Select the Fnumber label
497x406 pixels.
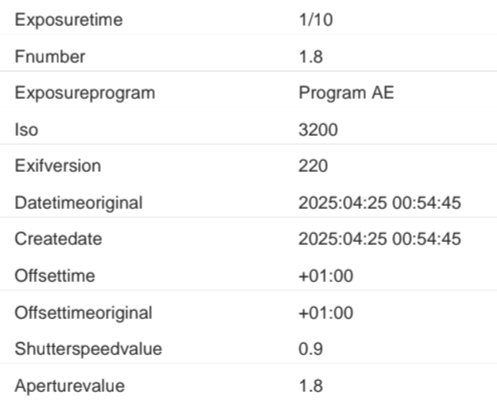(50, 56)
